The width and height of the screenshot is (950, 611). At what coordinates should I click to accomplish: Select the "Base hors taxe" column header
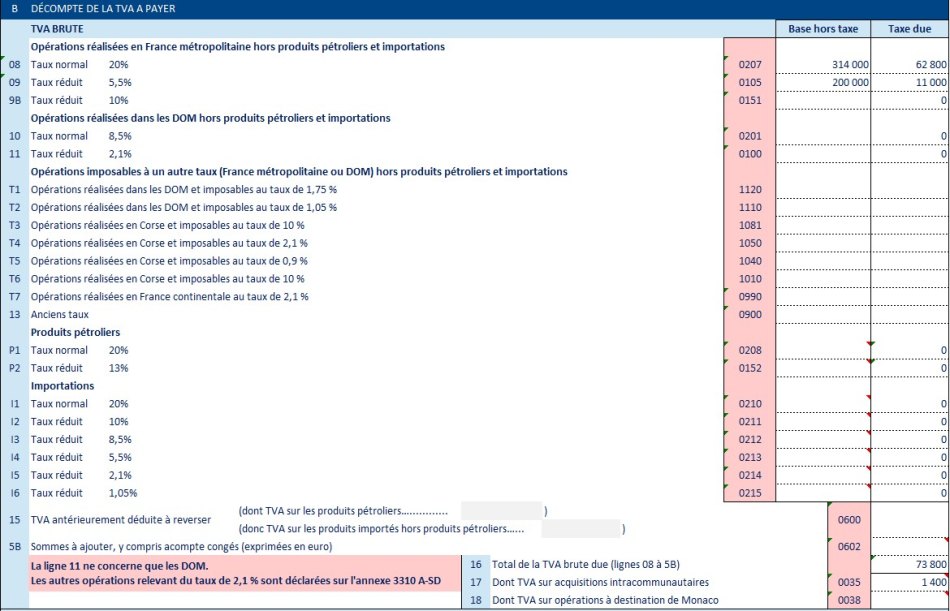click(823, 29)
